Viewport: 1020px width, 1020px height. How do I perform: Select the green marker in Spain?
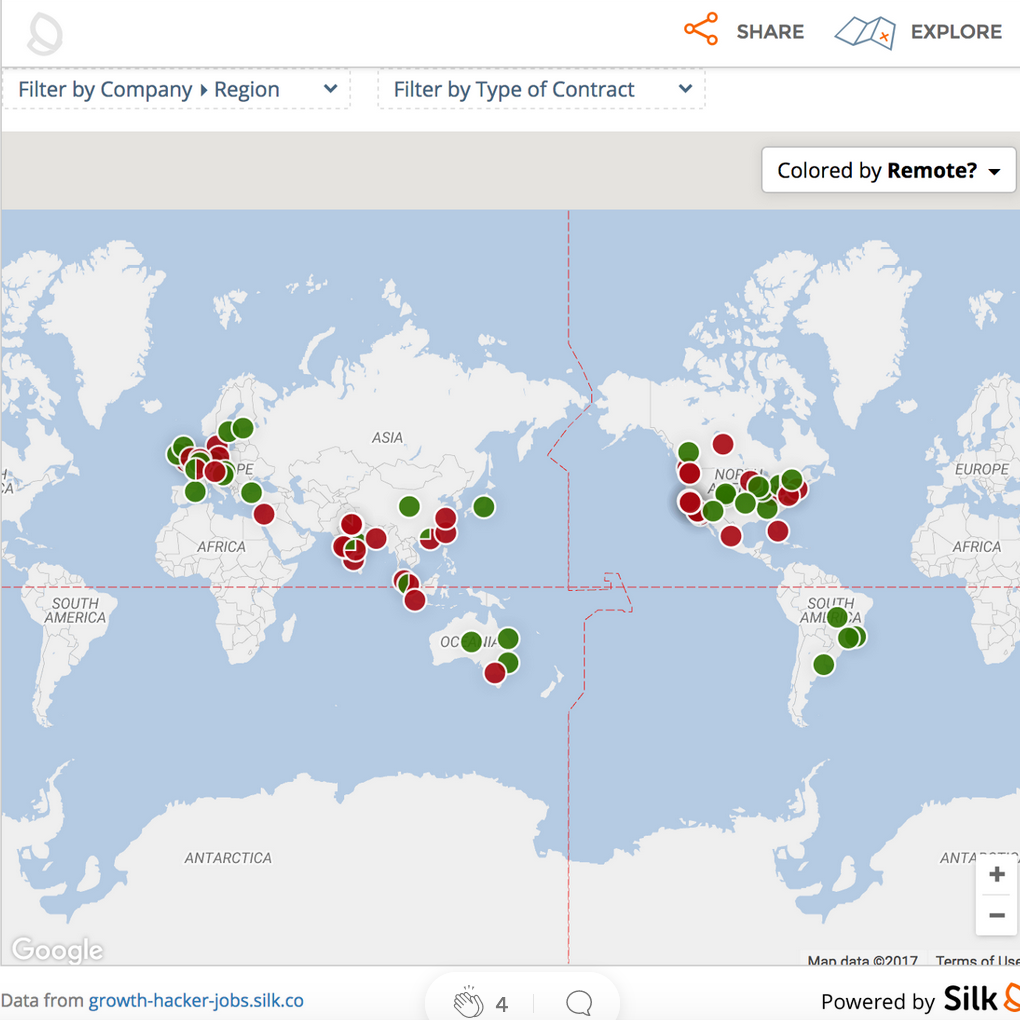tap(195, 491)
